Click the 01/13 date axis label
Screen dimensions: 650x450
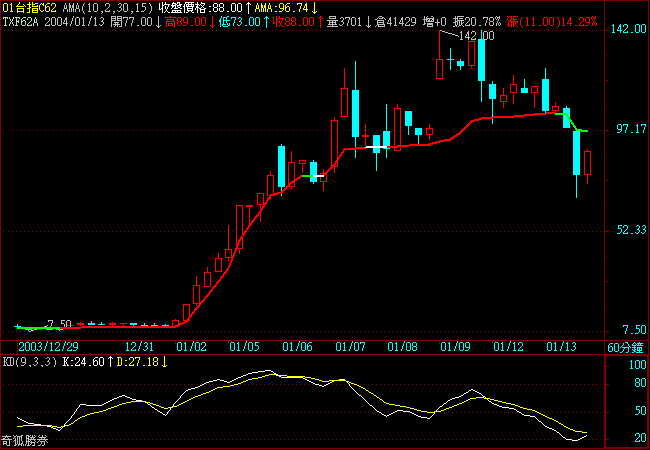[x=560, y=346]
